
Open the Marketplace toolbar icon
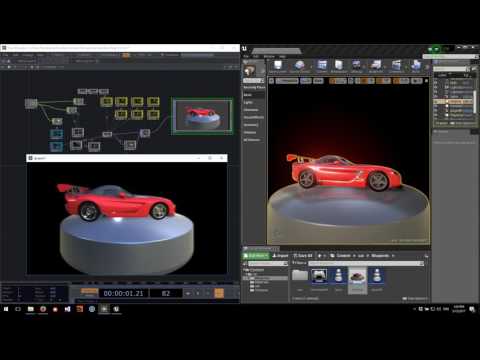coord(339,66)
